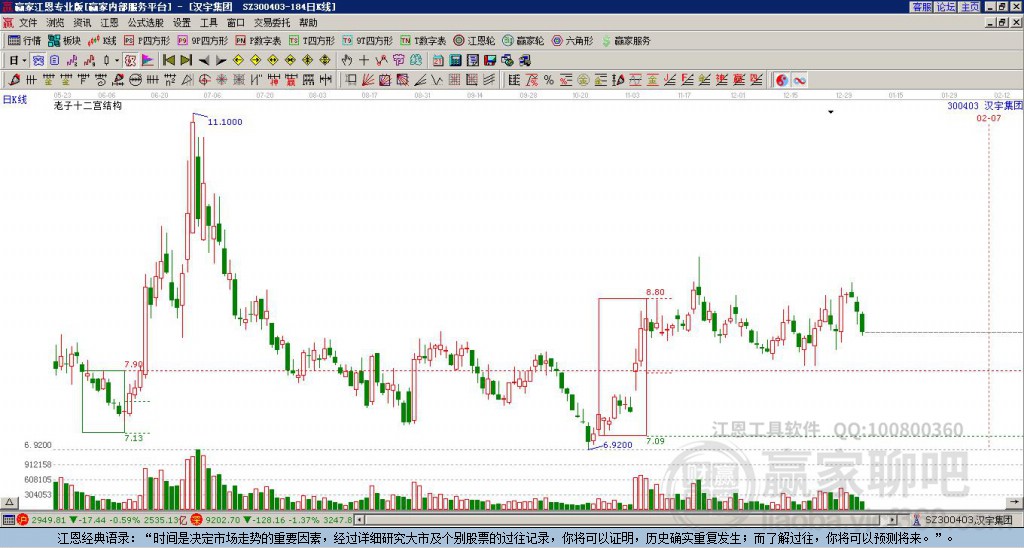Image resolution: width=1024 pixels, height=548 pixels.
Task: Click the 日K线 chart label
Action: tap(14, 100)
